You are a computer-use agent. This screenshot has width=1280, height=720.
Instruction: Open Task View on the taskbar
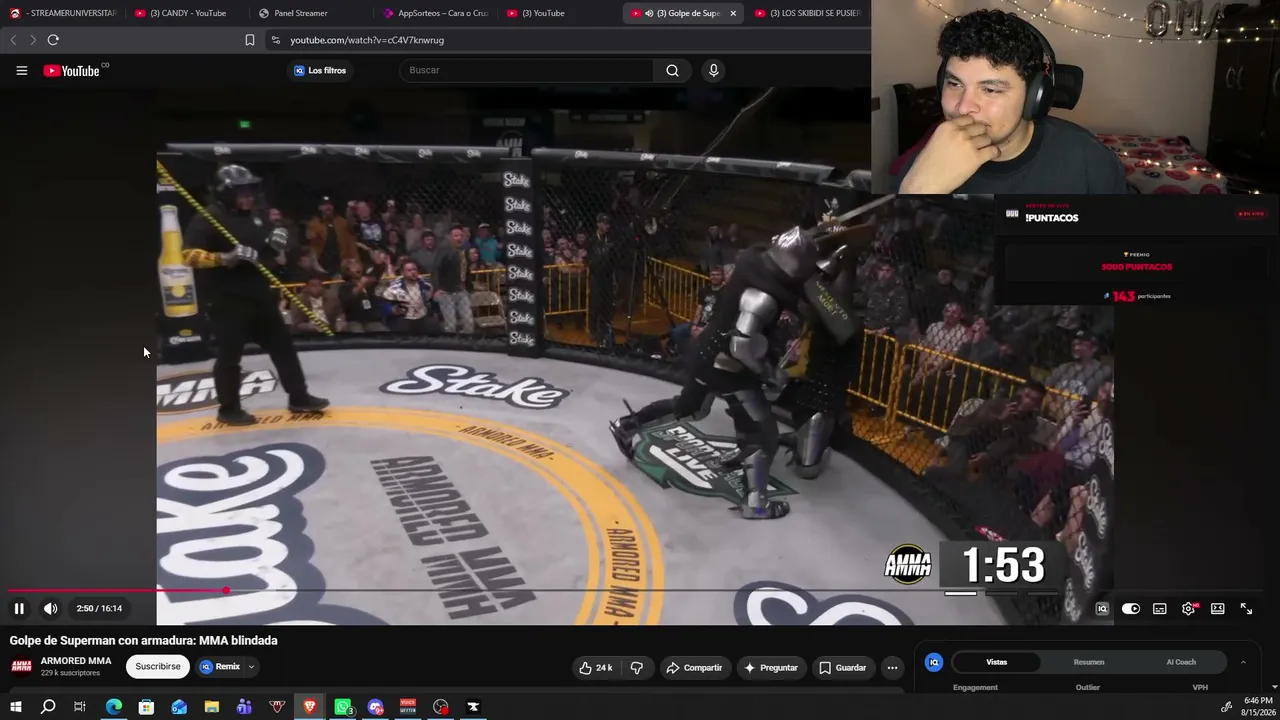tap(80, 707)
